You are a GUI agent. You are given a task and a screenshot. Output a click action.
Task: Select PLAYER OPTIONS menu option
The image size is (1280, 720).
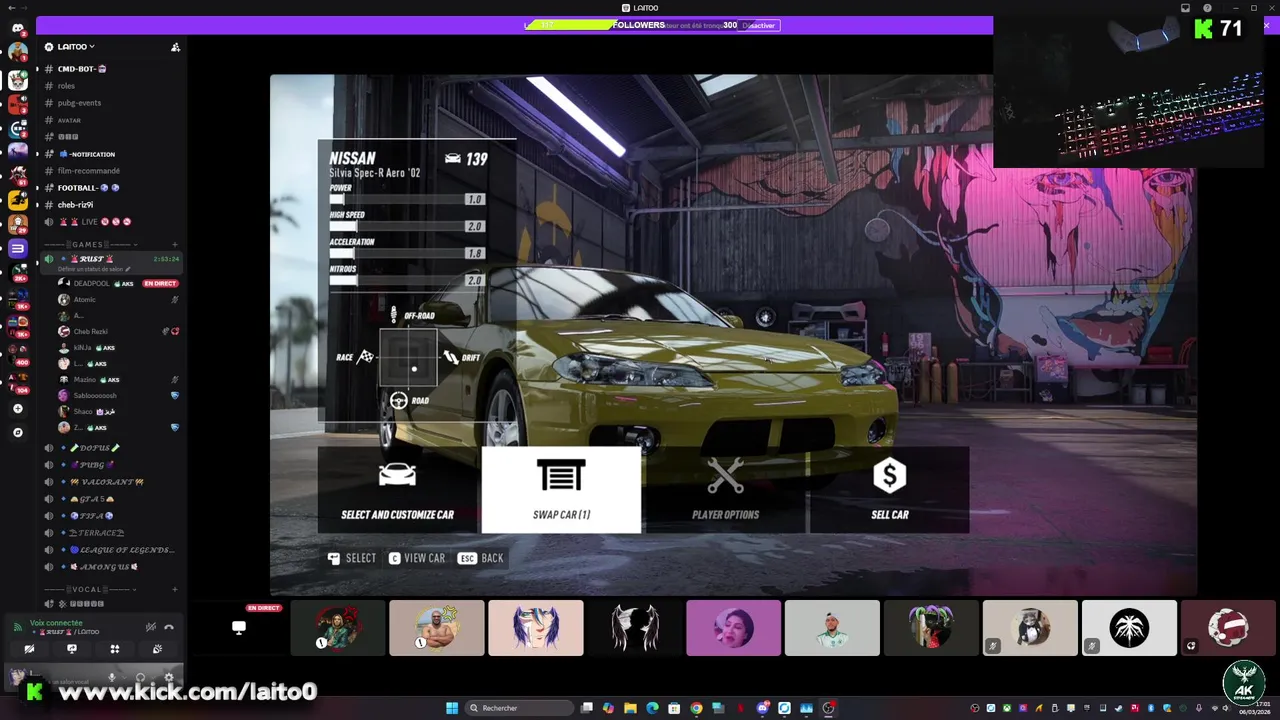[725, 490]
